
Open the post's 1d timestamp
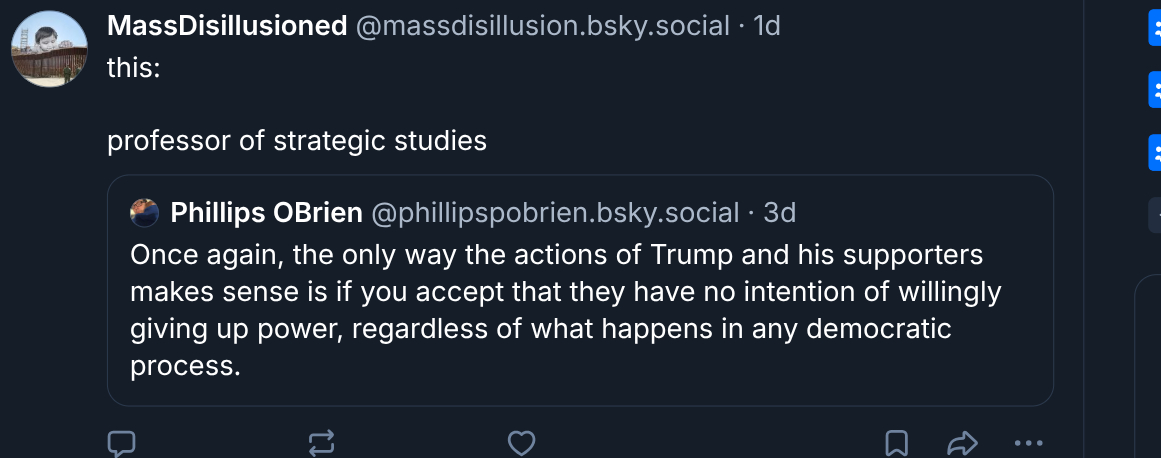pos(766,27)
